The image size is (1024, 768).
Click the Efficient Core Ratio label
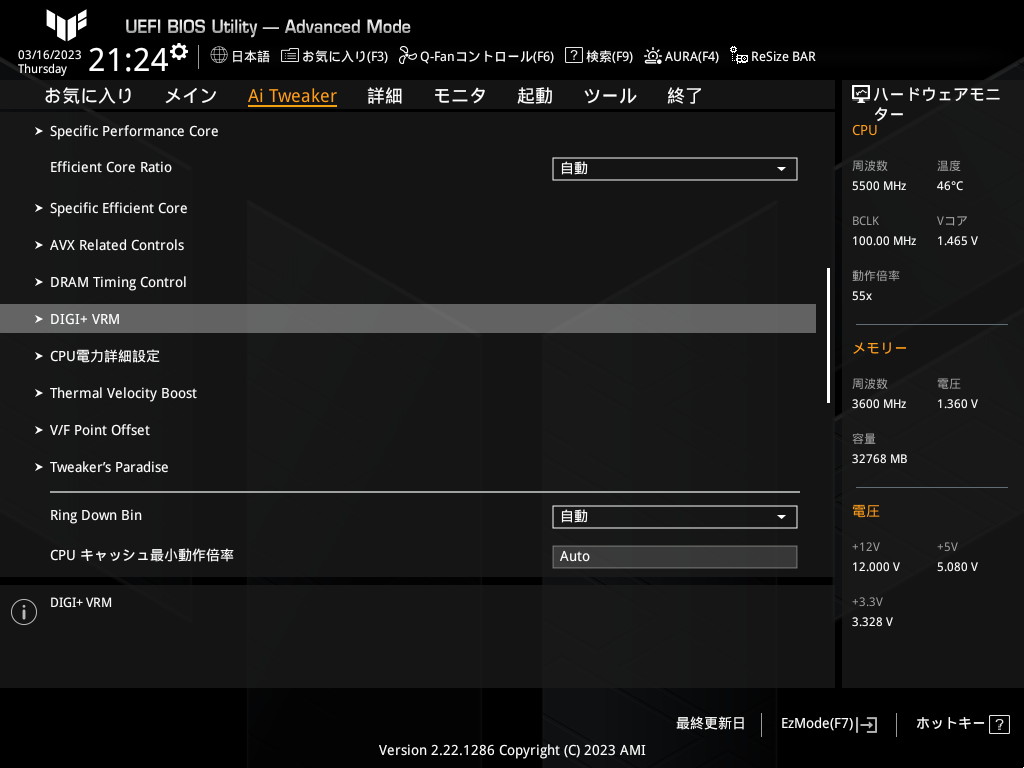[111, 167]
